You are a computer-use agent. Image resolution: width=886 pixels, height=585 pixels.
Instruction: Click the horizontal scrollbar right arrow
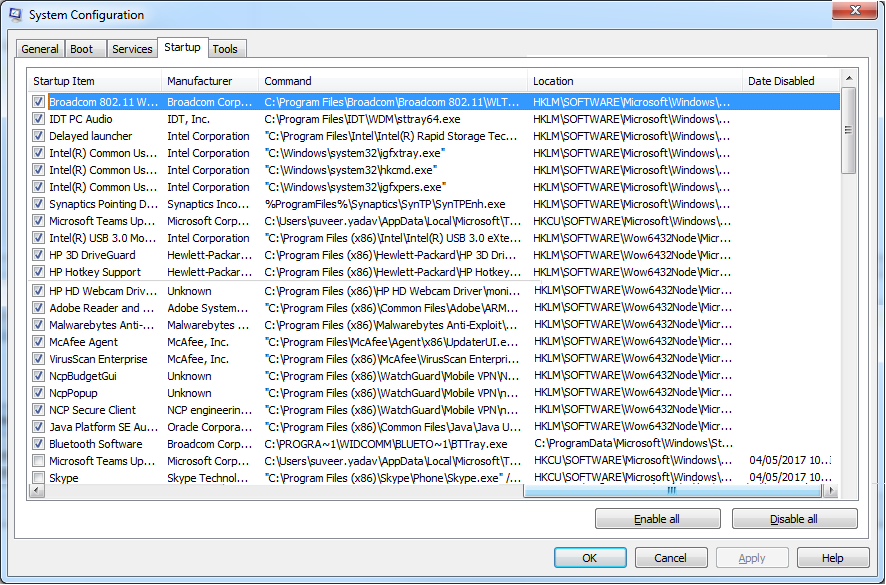pos(830,491)
